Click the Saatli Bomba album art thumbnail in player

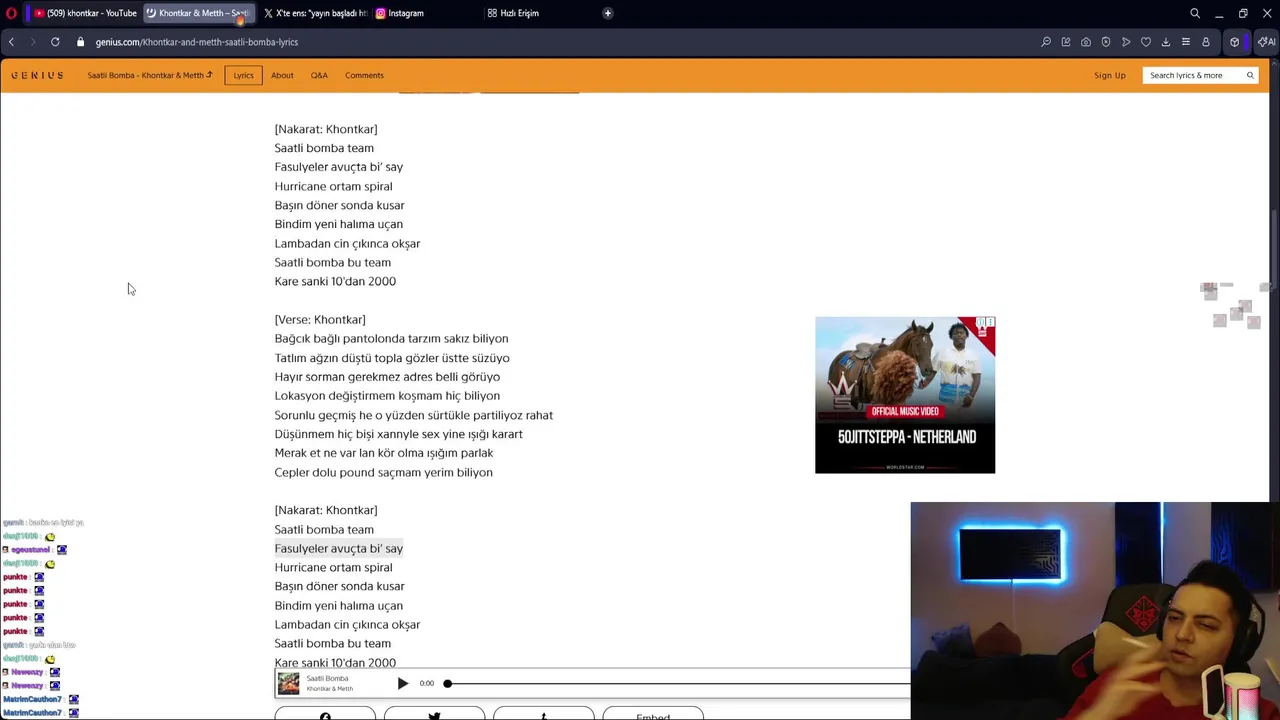288,683
